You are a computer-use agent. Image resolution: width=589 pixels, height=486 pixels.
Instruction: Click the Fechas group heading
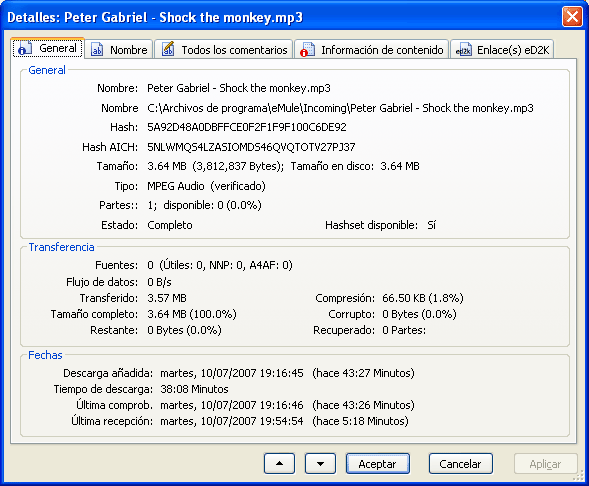[x=45, y=355]
